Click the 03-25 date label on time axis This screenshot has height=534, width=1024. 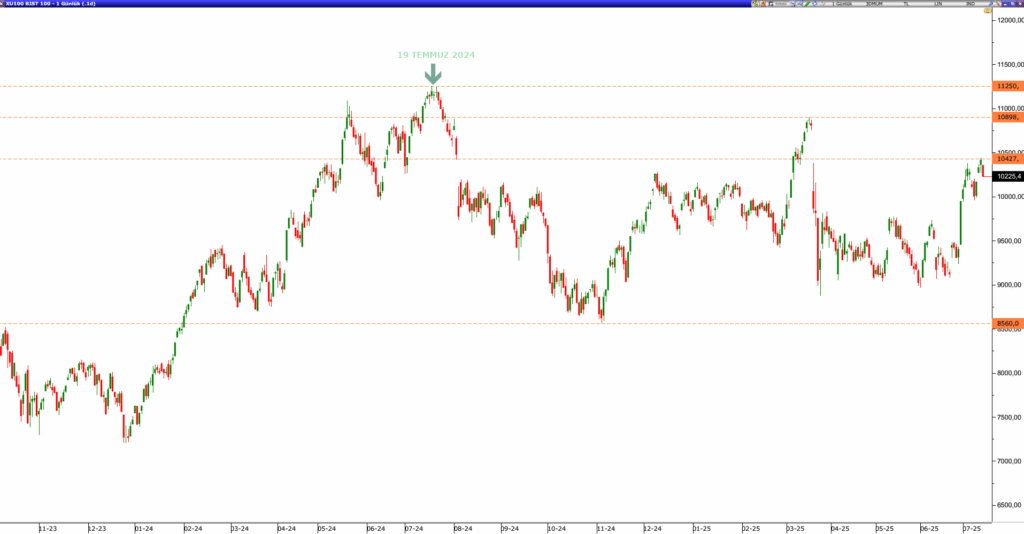pyautogui.click(x=795, y=529)
